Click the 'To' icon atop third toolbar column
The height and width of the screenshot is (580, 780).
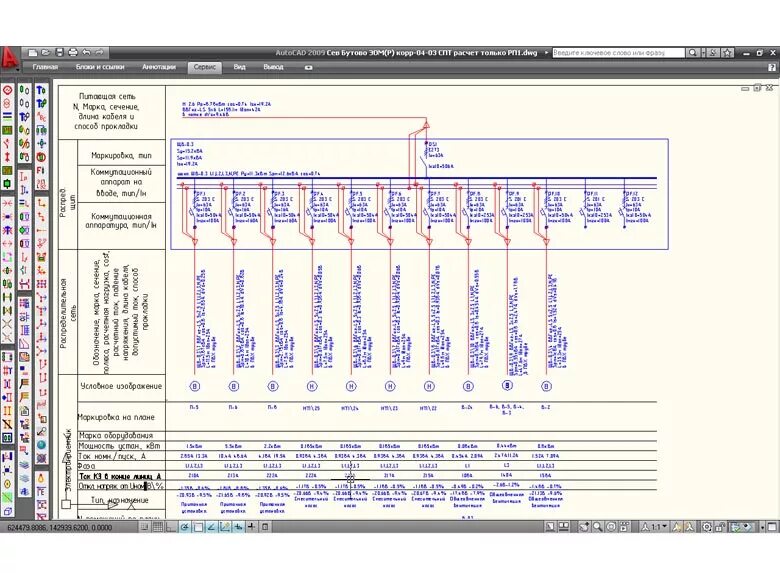tap(41, 90)
